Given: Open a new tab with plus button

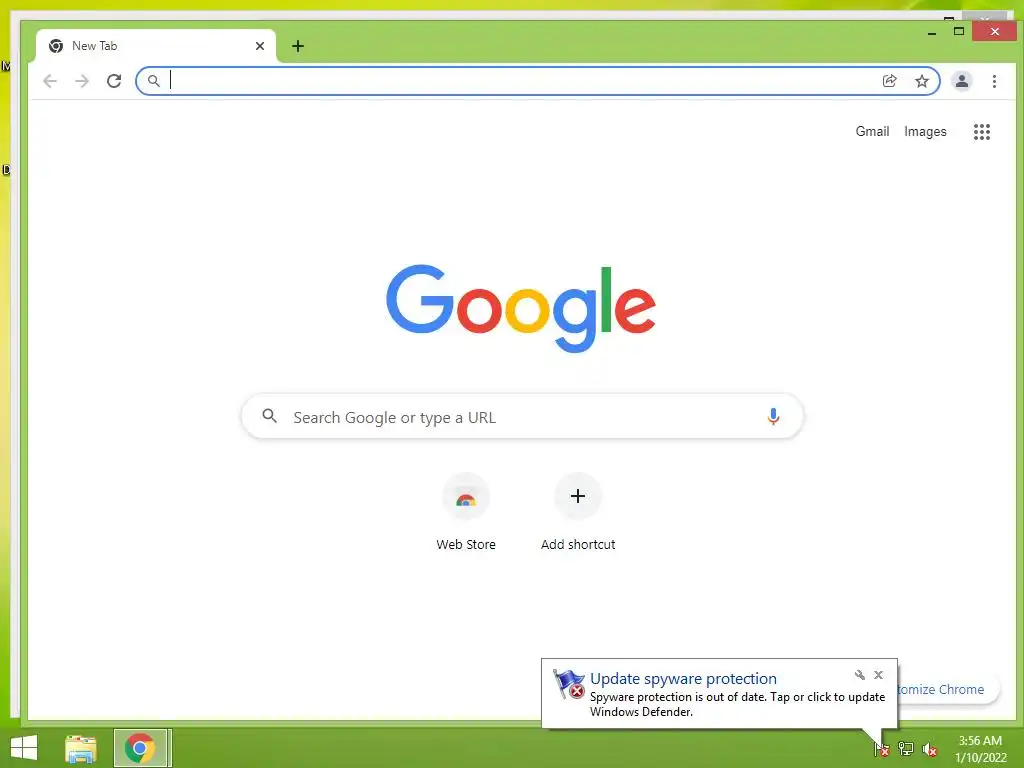Looking at the screenshot, I should point(298,46).
